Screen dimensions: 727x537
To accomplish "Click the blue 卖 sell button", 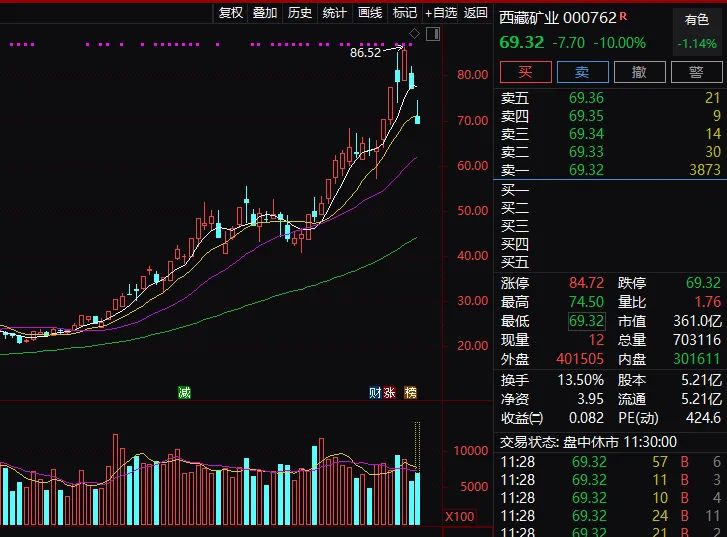I will pos(582,72).
